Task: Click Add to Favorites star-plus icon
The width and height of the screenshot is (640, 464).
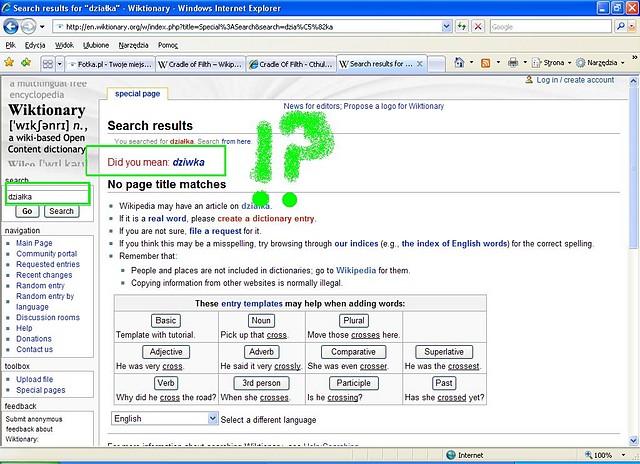Action: (x=26, y=63)
